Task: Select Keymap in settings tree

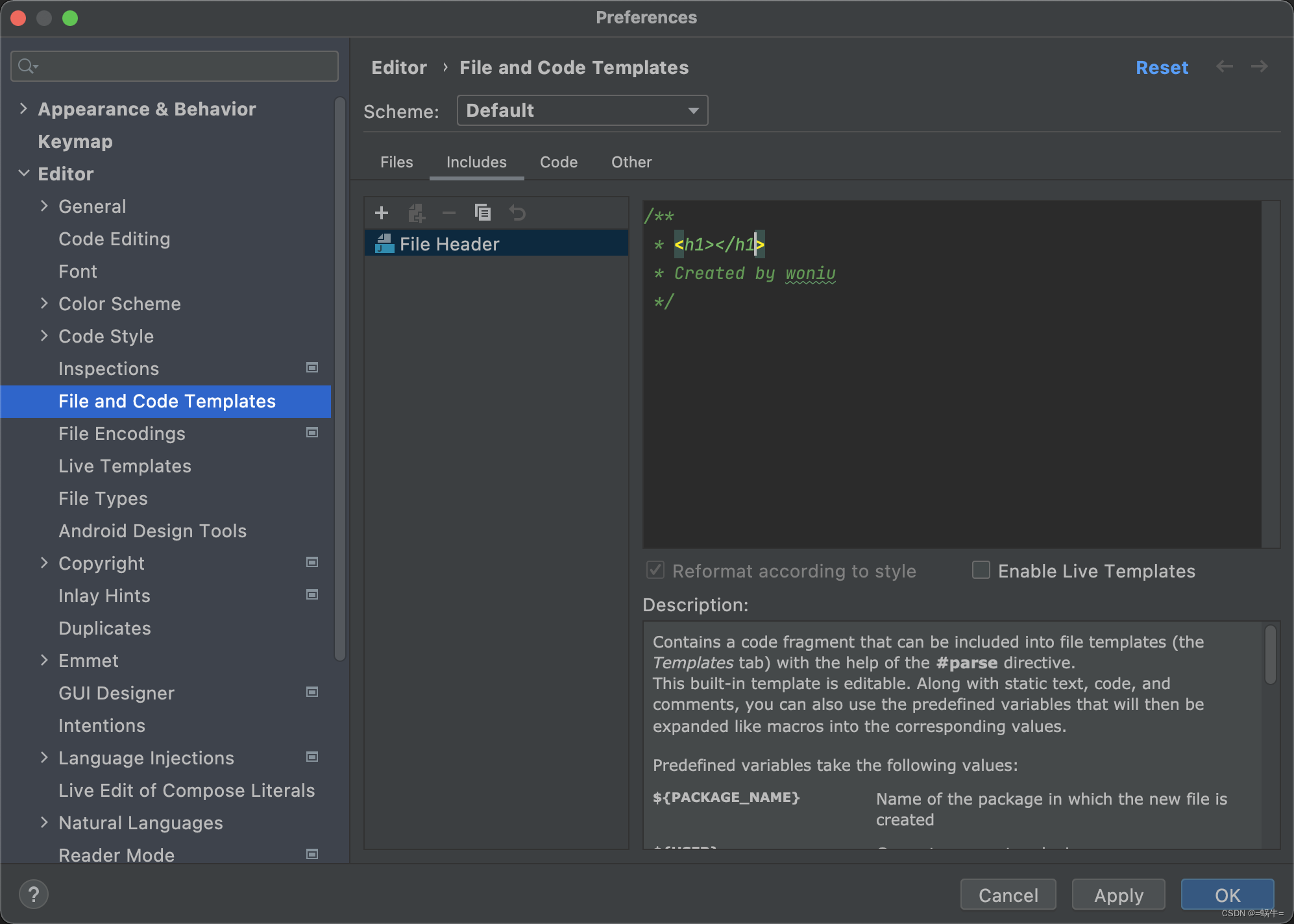Action: pos(75,141)
